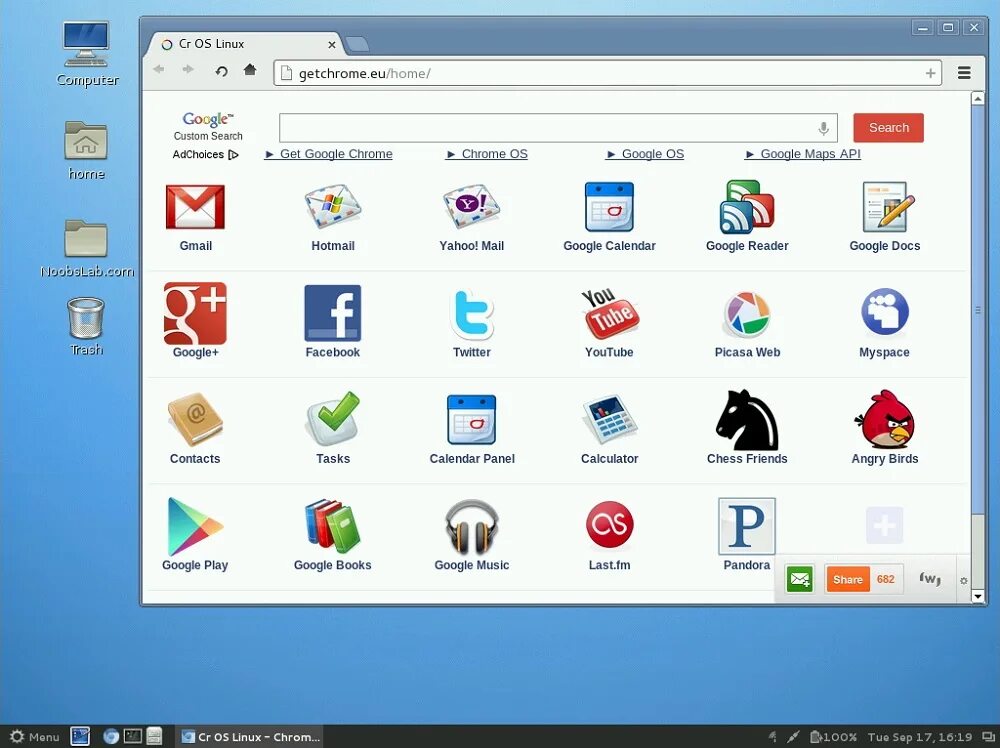
Task: Open the Google Play icon
Action: click(x=195, y=526)
